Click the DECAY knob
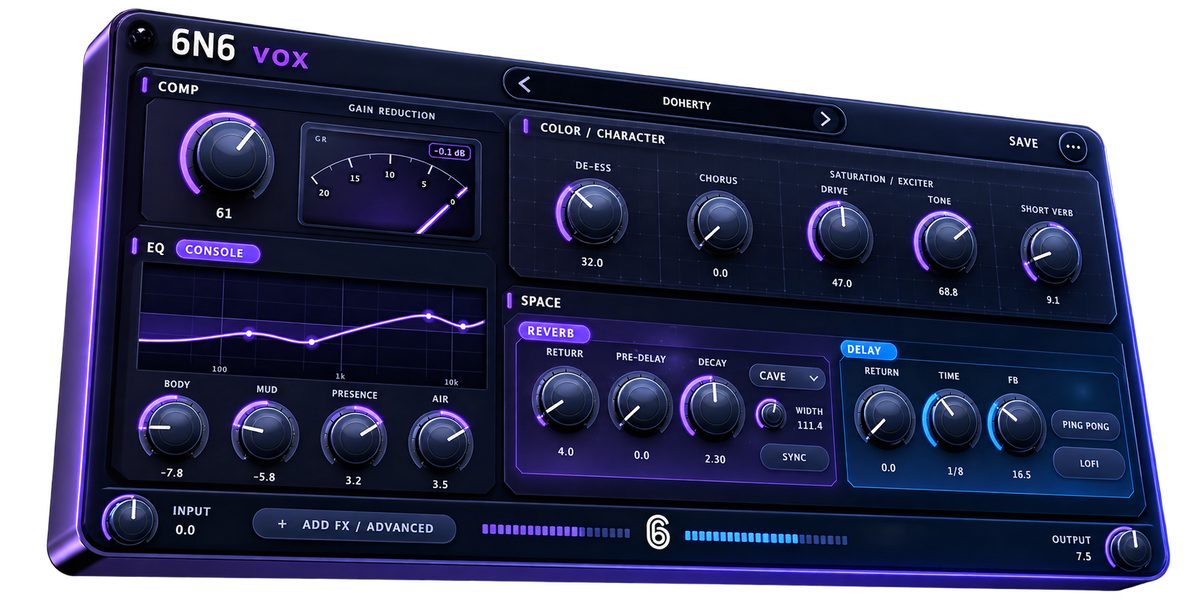 (714, 408)
